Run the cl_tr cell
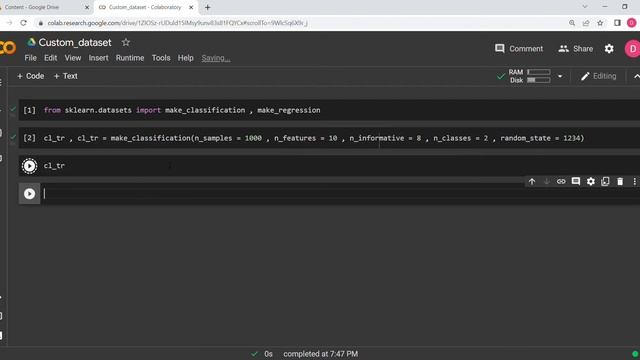Viewport: 640px width, 360px height. click(29, 166)
